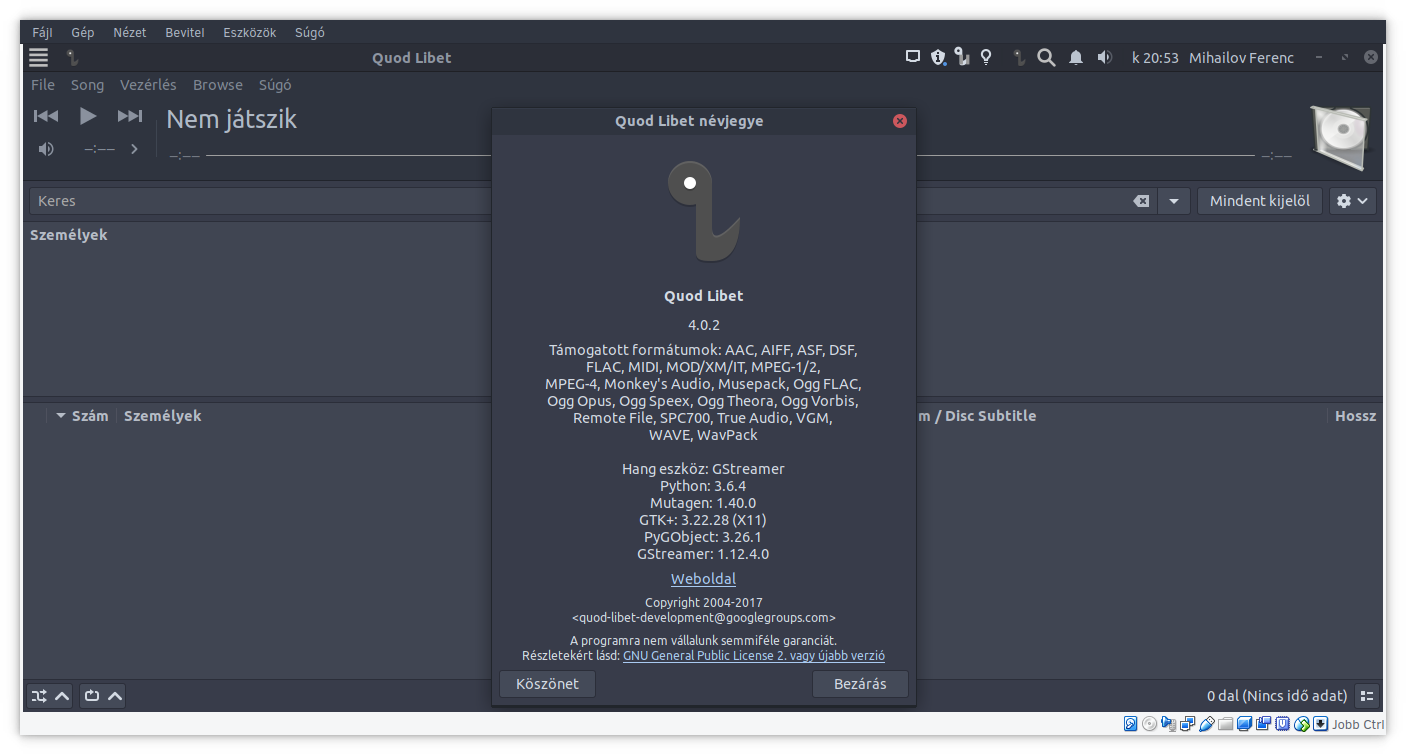The width and height of the screenshot is (1406, 755).
Task: Sort songs by the Szám column header
Action: pos(90,416)
